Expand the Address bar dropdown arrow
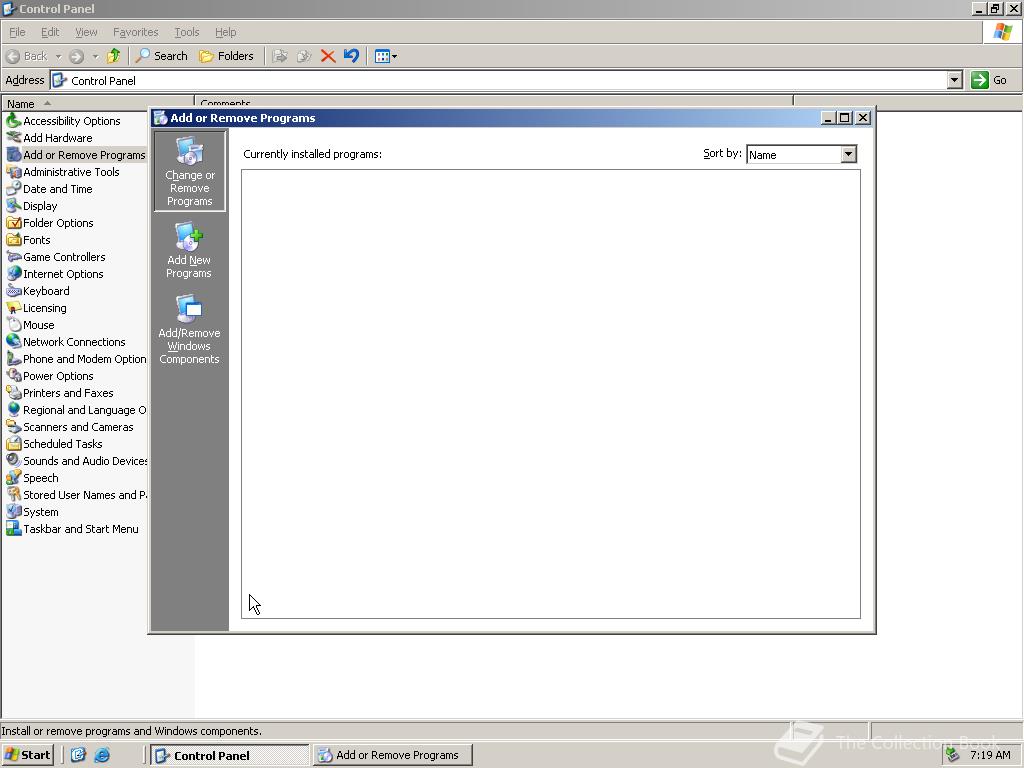The image size is (1024, 768). coord(955,80)
